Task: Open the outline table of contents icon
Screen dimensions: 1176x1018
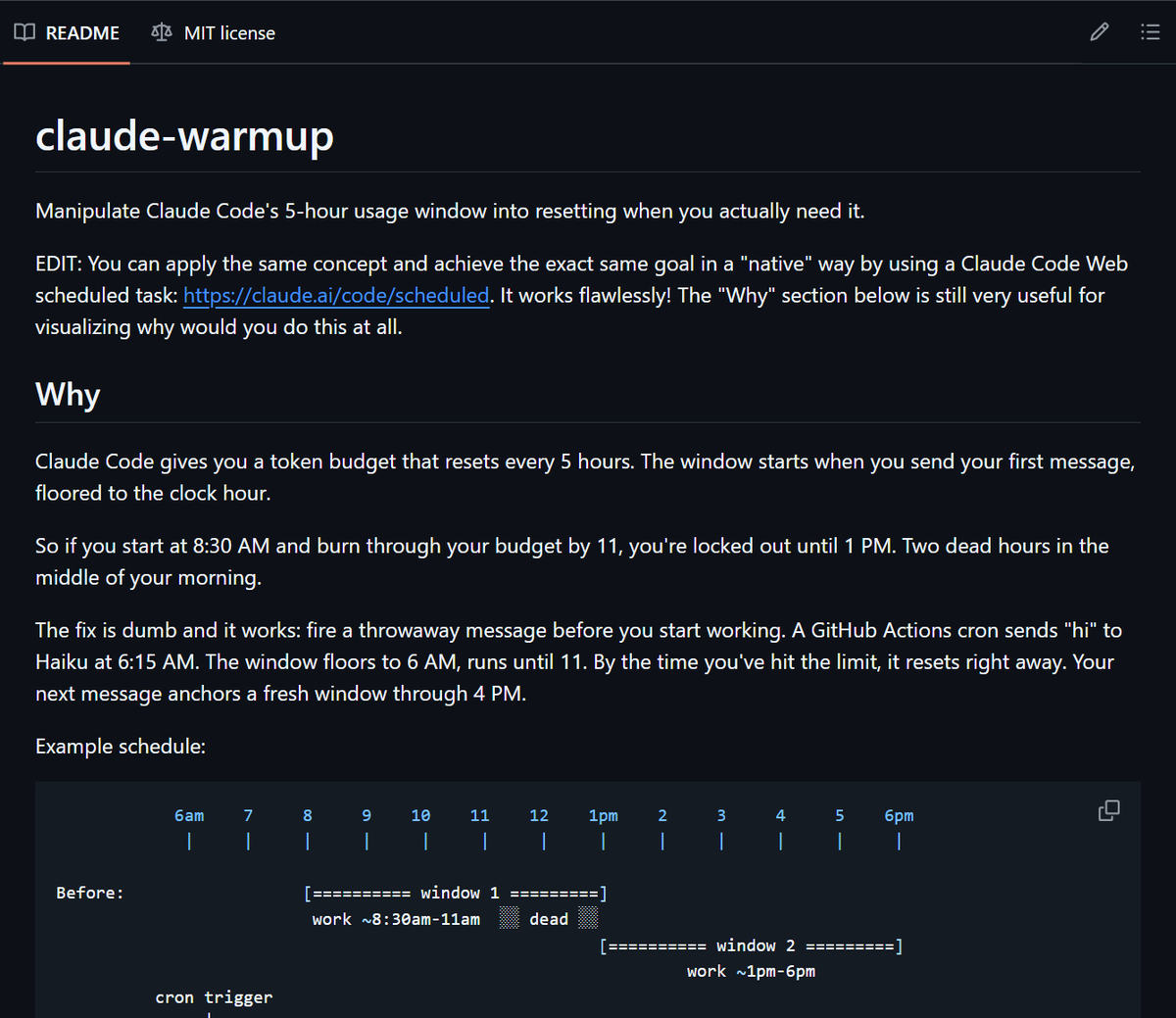Action: 1151,32
